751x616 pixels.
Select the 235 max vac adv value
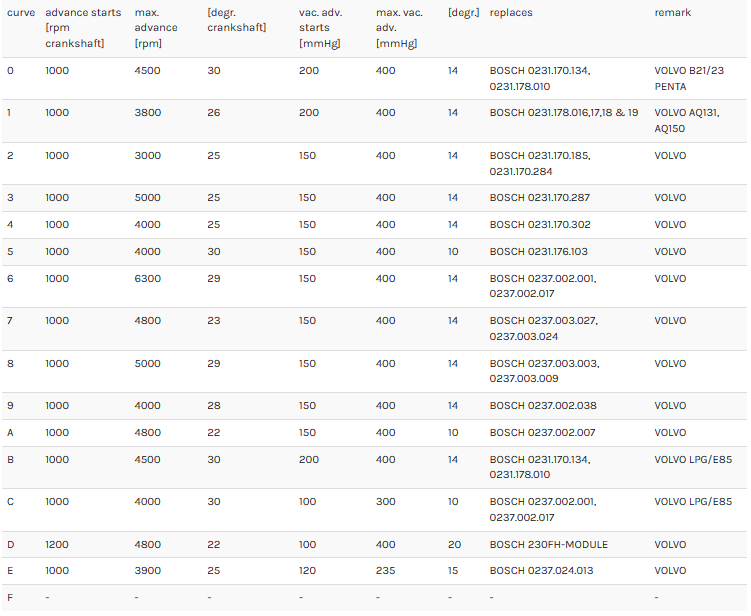[x=386, y=570]
